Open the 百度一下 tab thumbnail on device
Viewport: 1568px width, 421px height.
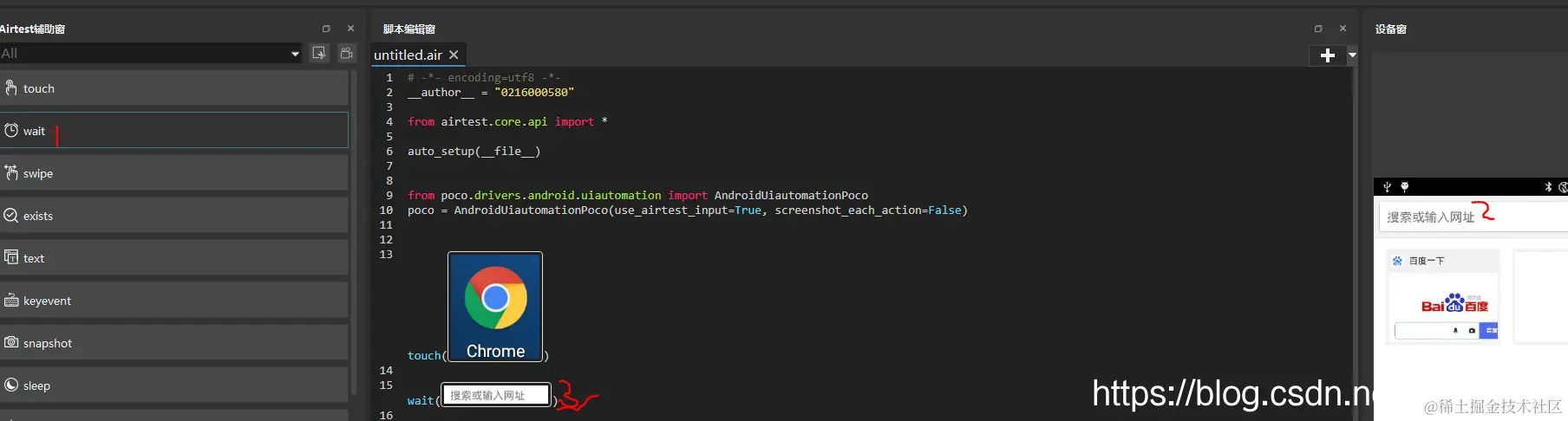(x=1443, y=297)
